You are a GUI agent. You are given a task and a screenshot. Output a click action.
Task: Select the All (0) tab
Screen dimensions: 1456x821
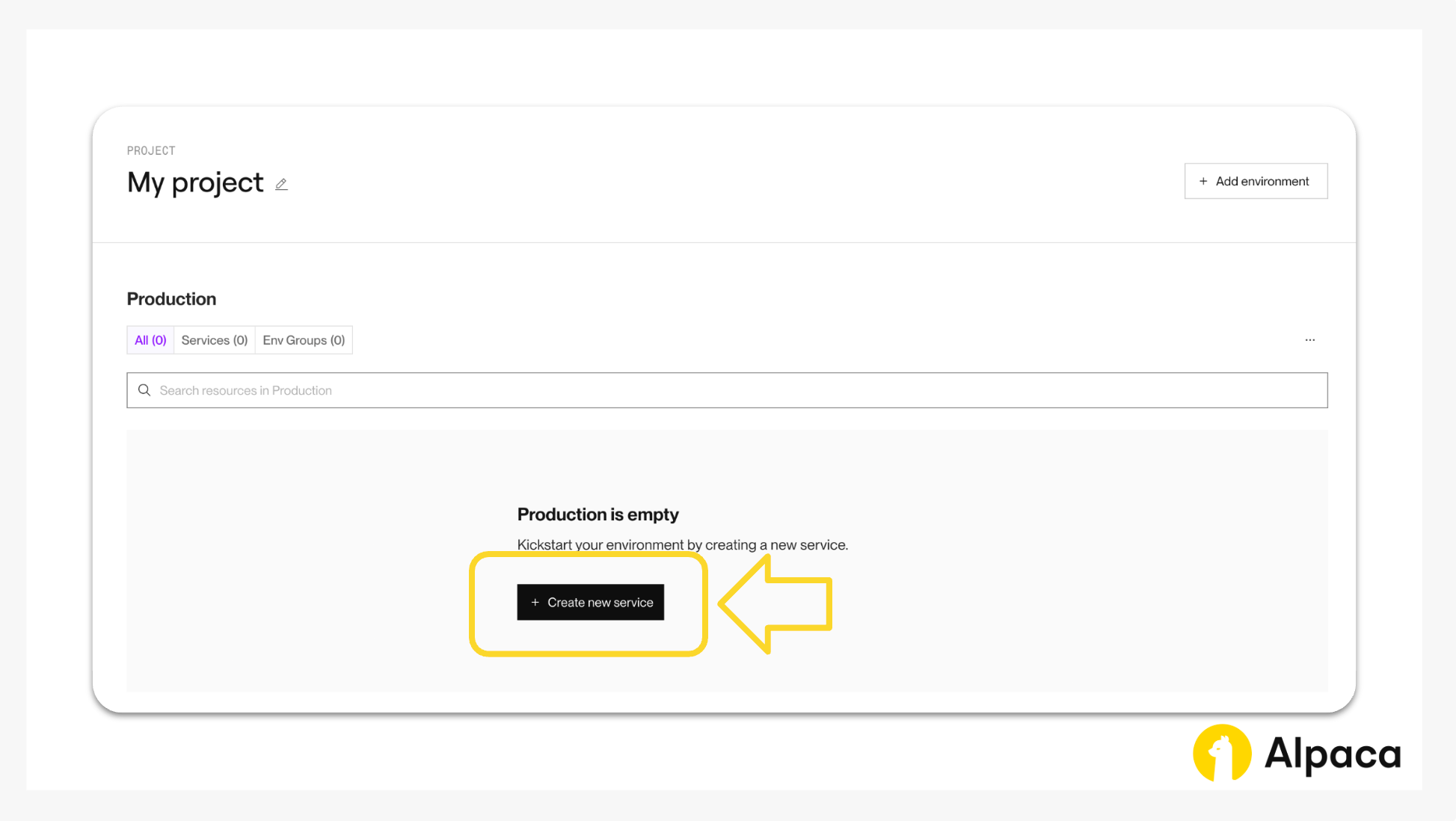coord(150,340)
